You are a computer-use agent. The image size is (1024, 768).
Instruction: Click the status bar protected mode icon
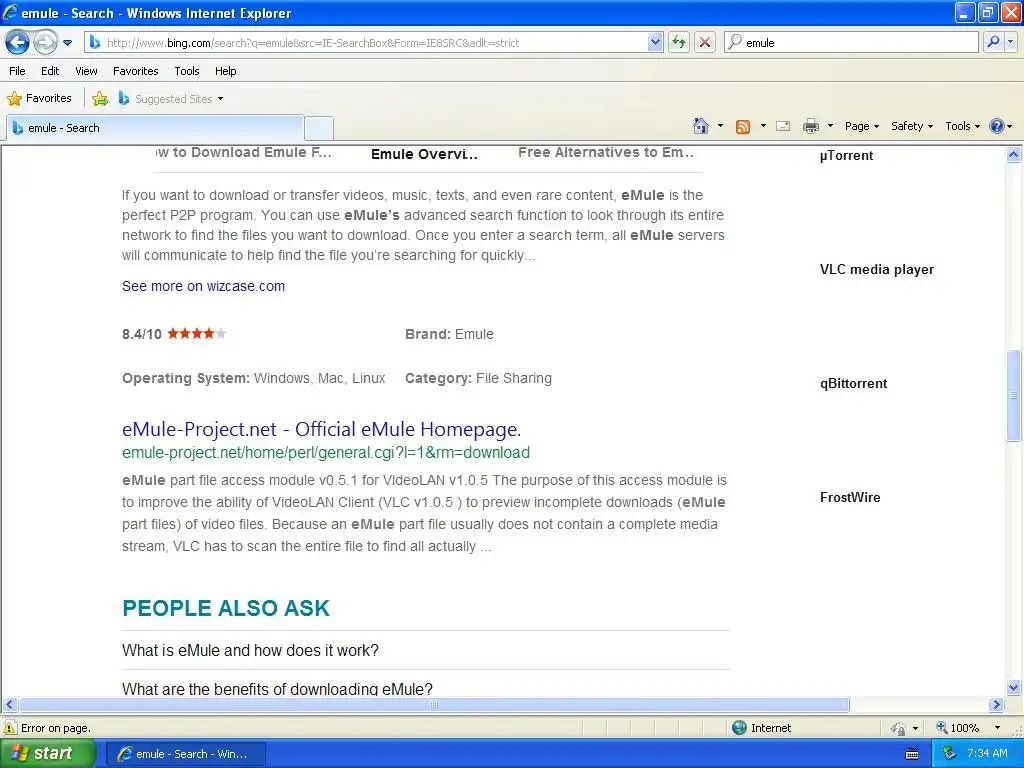pyautogui.click(x=899, y=728)
